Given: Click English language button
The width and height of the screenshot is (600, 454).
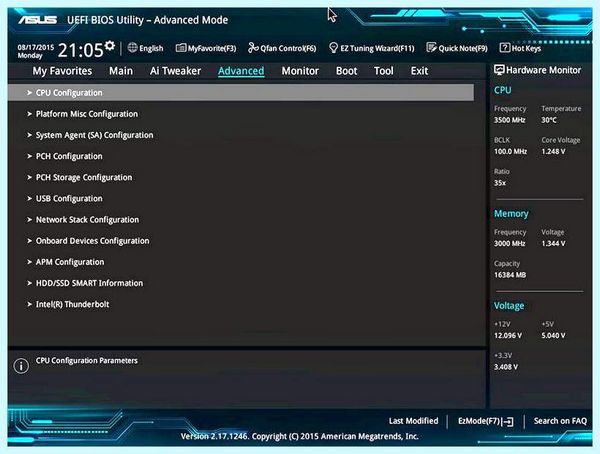Looking at the screenshot, I should [x=145, y=48].
